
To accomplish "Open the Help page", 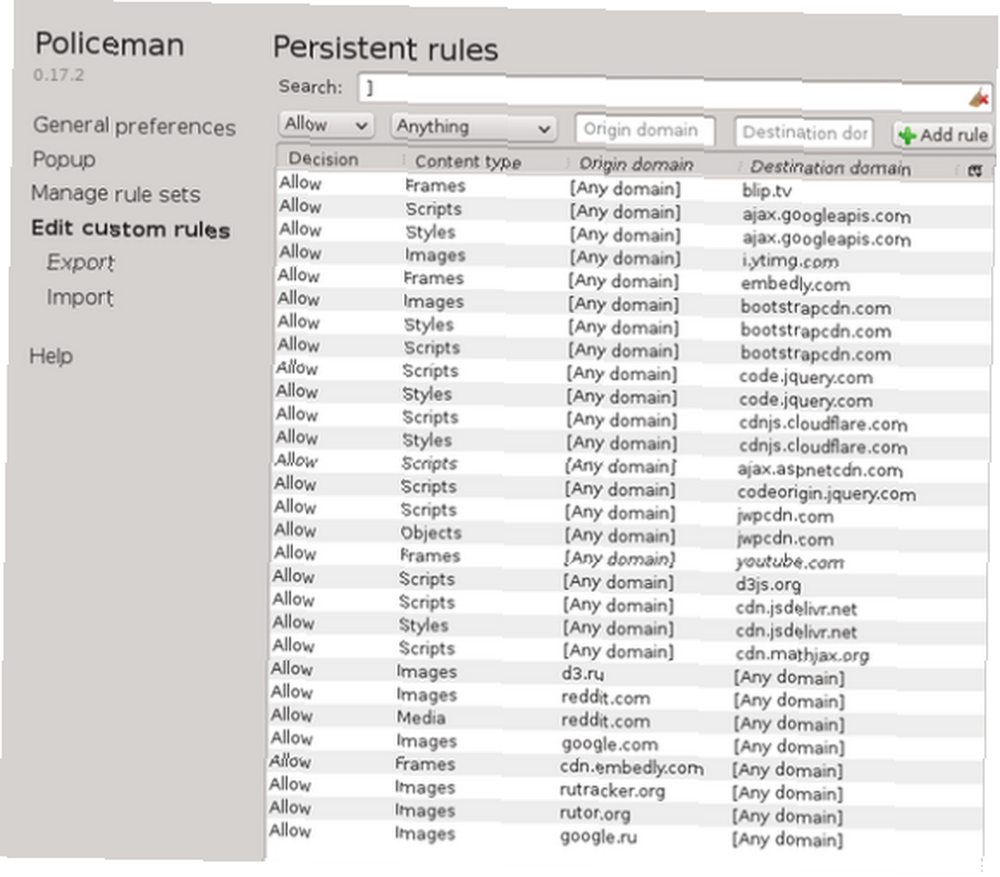I will tap(51, 355).
